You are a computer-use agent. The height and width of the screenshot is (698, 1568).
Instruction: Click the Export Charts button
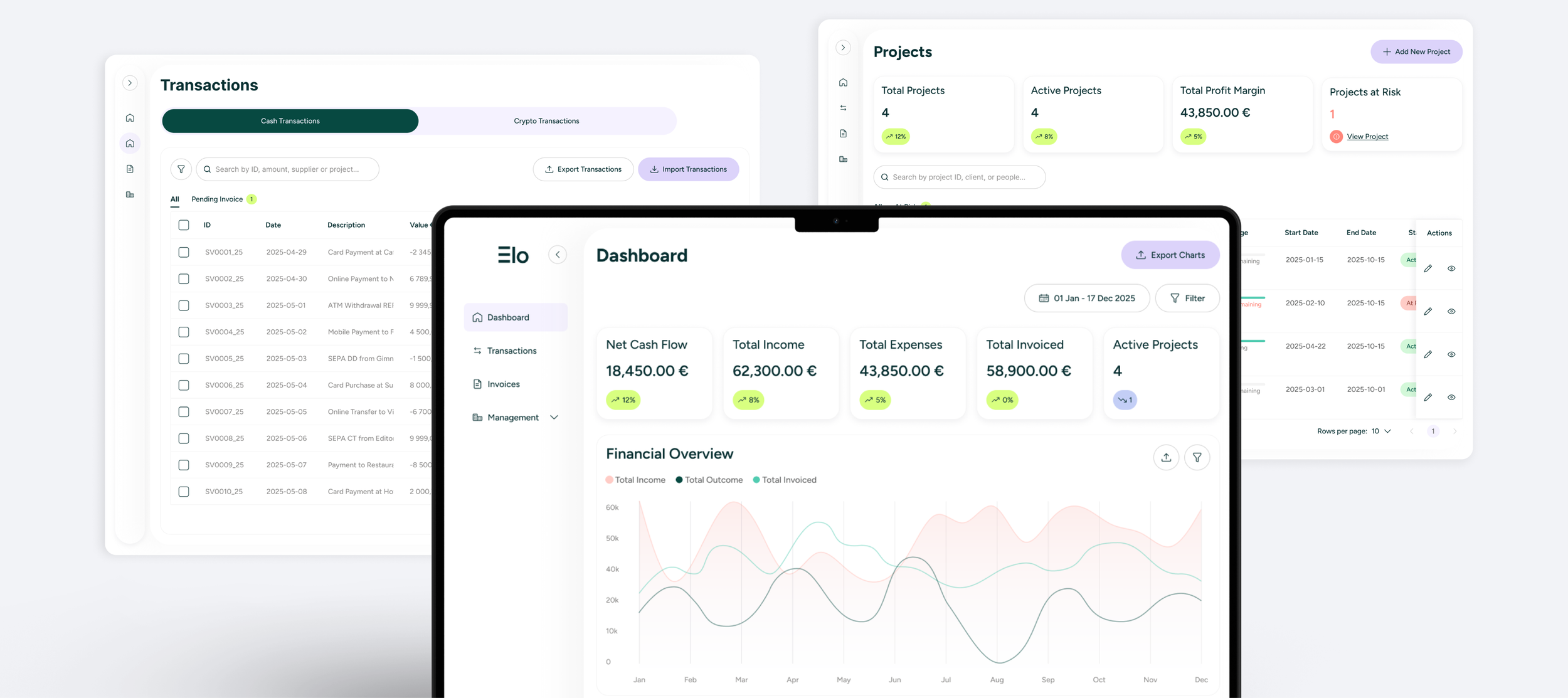click(1170, 255)
